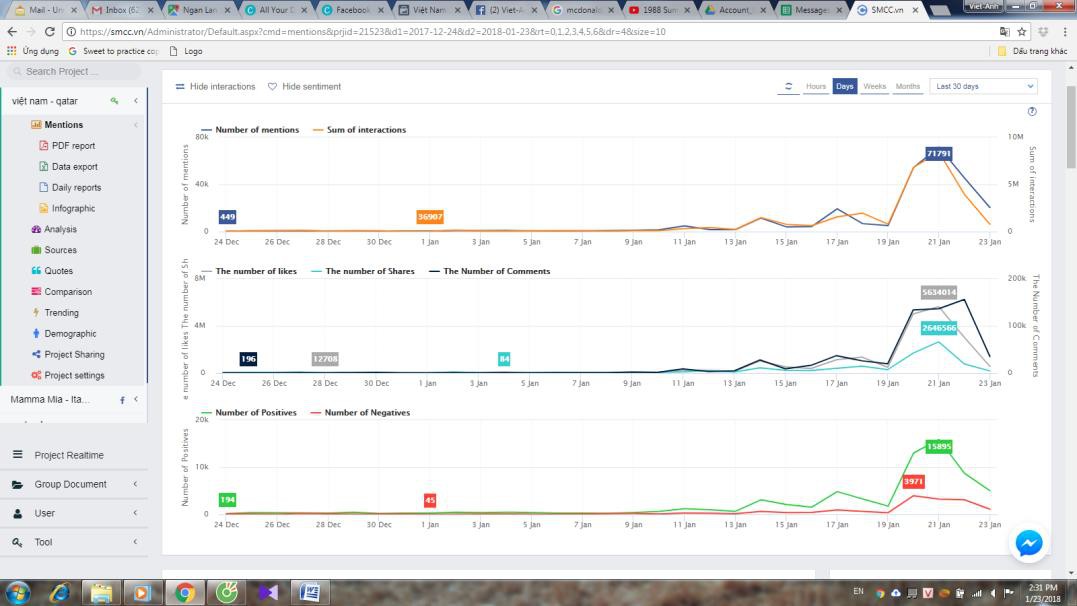Open the Facebook Messenger chat bubble
The height and width of the screenshot is (606, 1077).
click(1028, 543)
